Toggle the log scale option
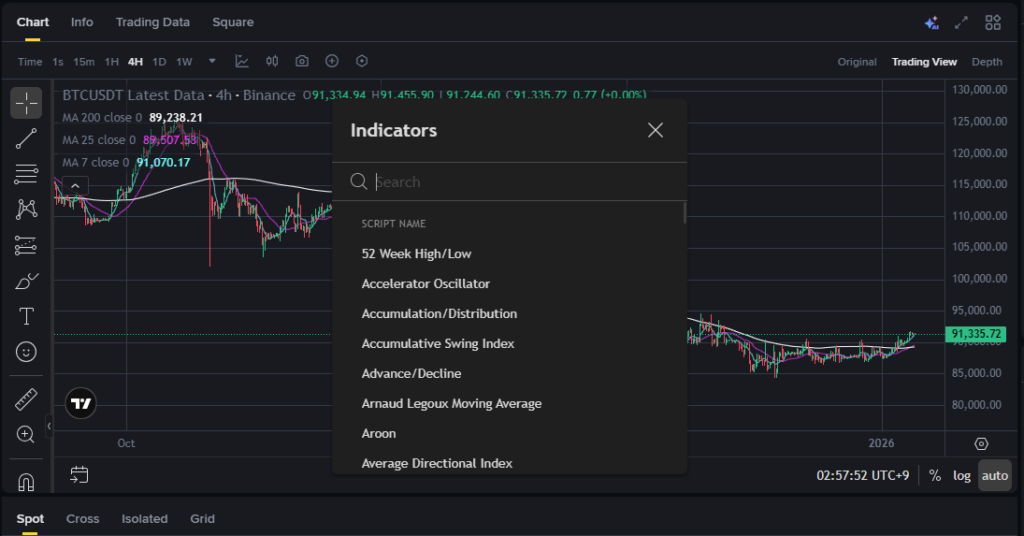The image size is (1024, 536). pos(962,475)
